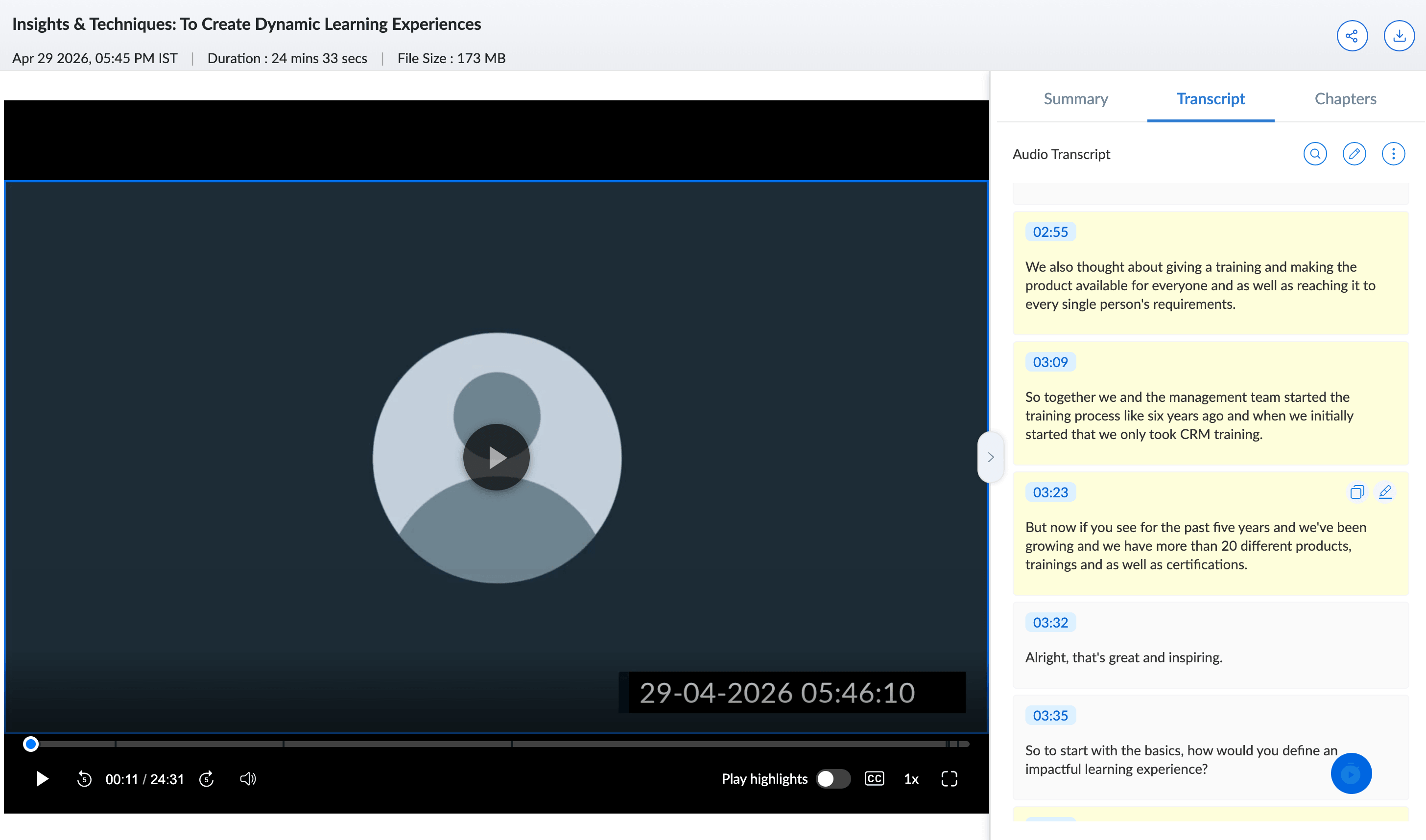The height and width of the screenshot is (840, 1426).
Task: Rewind the video five seconds
Action: click(84, 779)
